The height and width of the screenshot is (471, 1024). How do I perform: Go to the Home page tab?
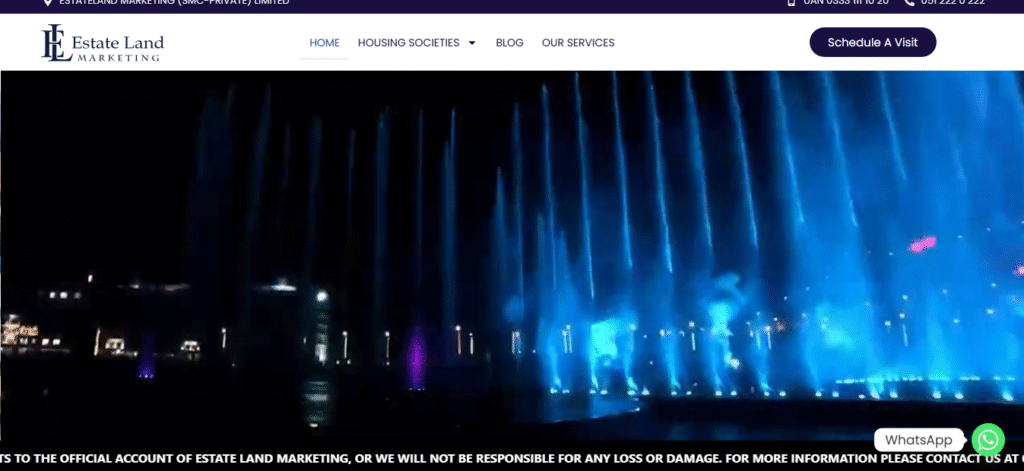[x=324, y=43]
